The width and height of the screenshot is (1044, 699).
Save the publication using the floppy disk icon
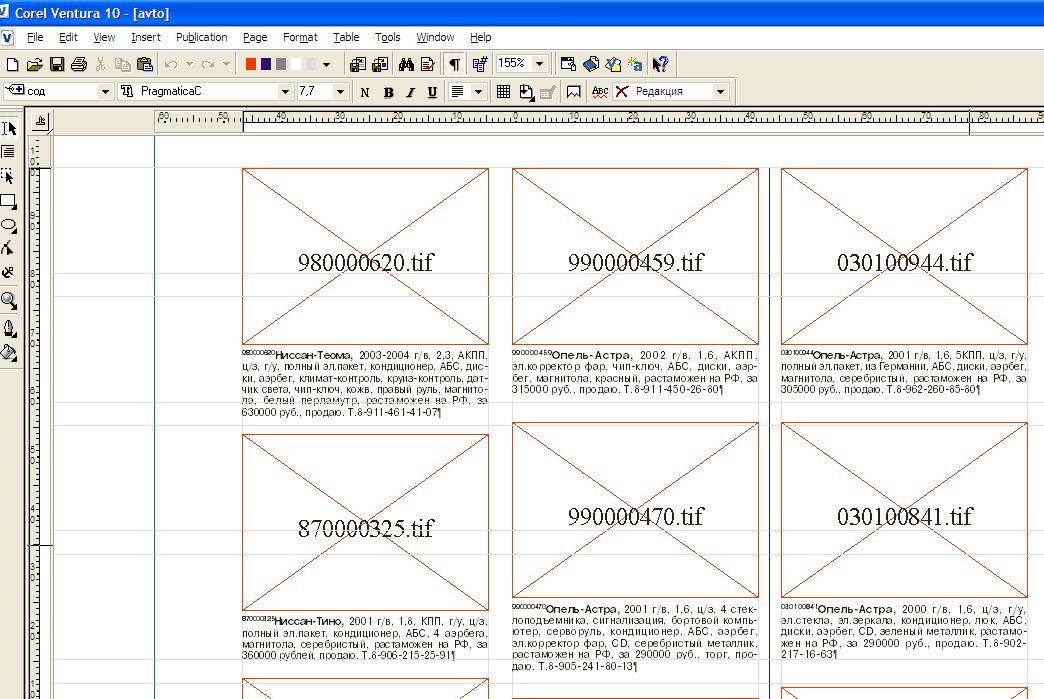(57, 65)
